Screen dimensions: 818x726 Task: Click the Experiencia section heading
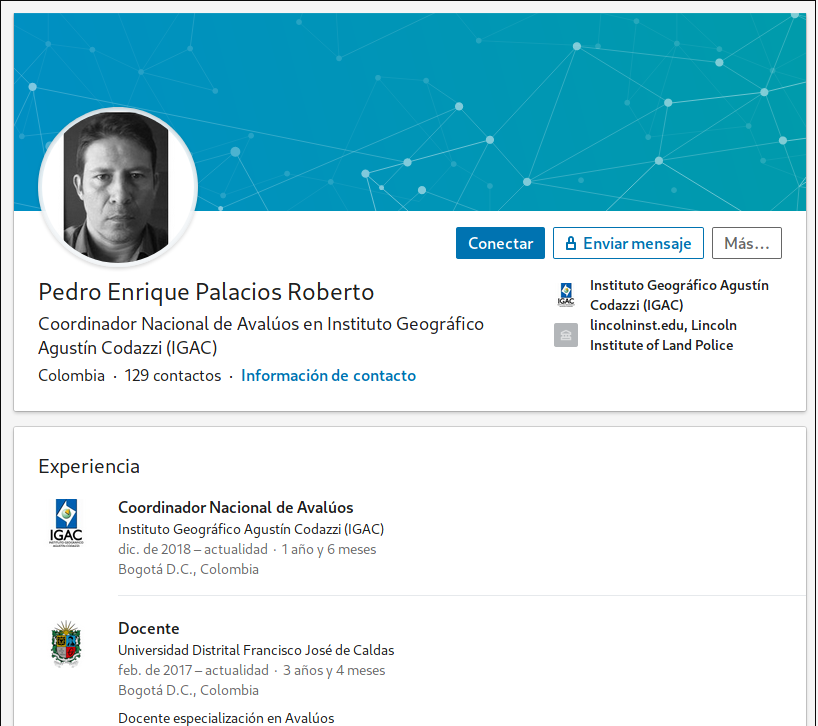89,466
